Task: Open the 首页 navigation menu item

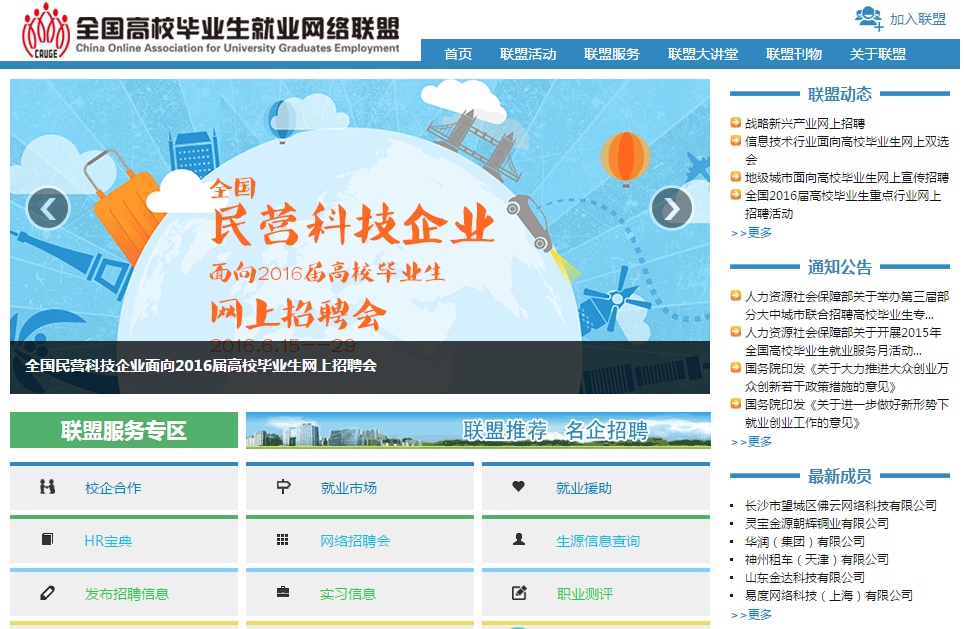Action: [x=458, y=54]
